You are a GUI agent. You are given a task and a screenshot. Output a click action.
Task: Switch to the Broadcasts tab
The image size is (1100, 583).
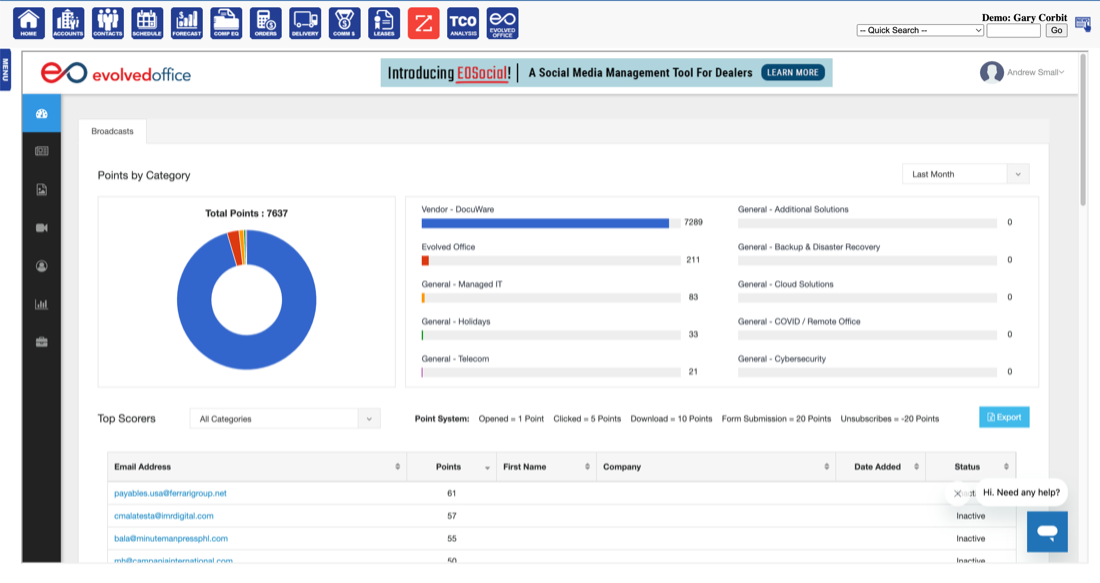click(112, 131)
